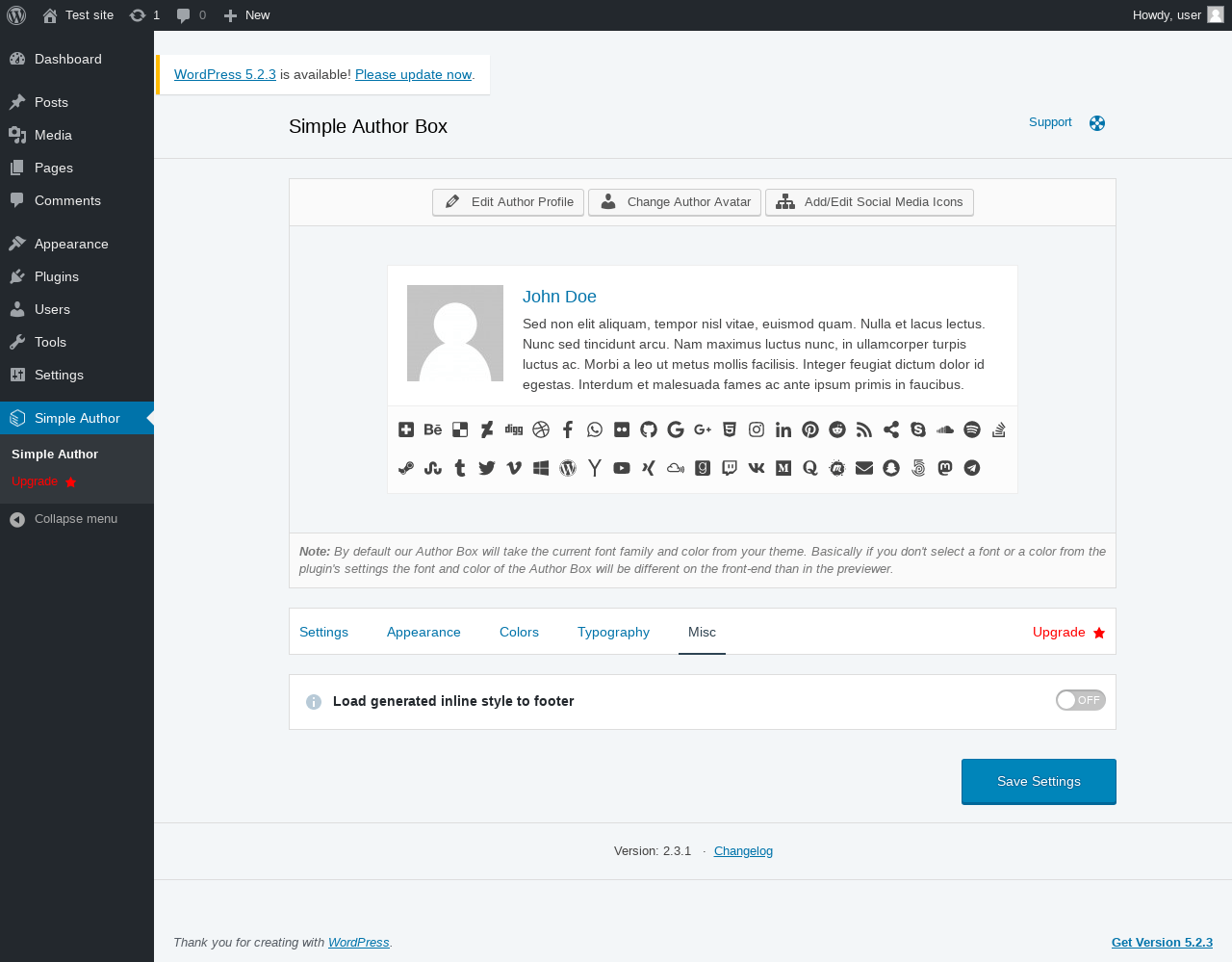1232x962 pixels.
Task: Click the Pinterest social icon
Action: (810, 429)
